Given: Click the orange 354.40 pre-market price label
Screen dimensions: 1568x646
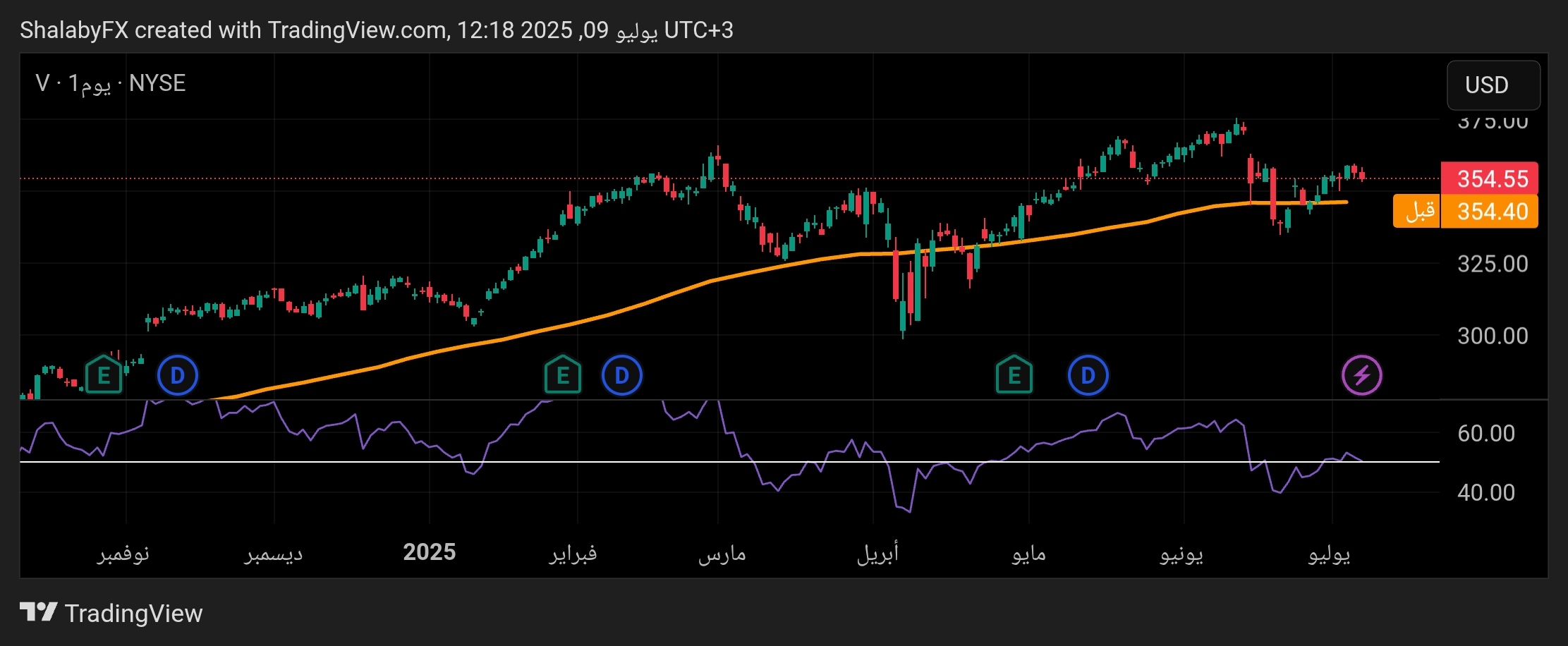Looking at the screenshot, I should [x=1489, y=212].
